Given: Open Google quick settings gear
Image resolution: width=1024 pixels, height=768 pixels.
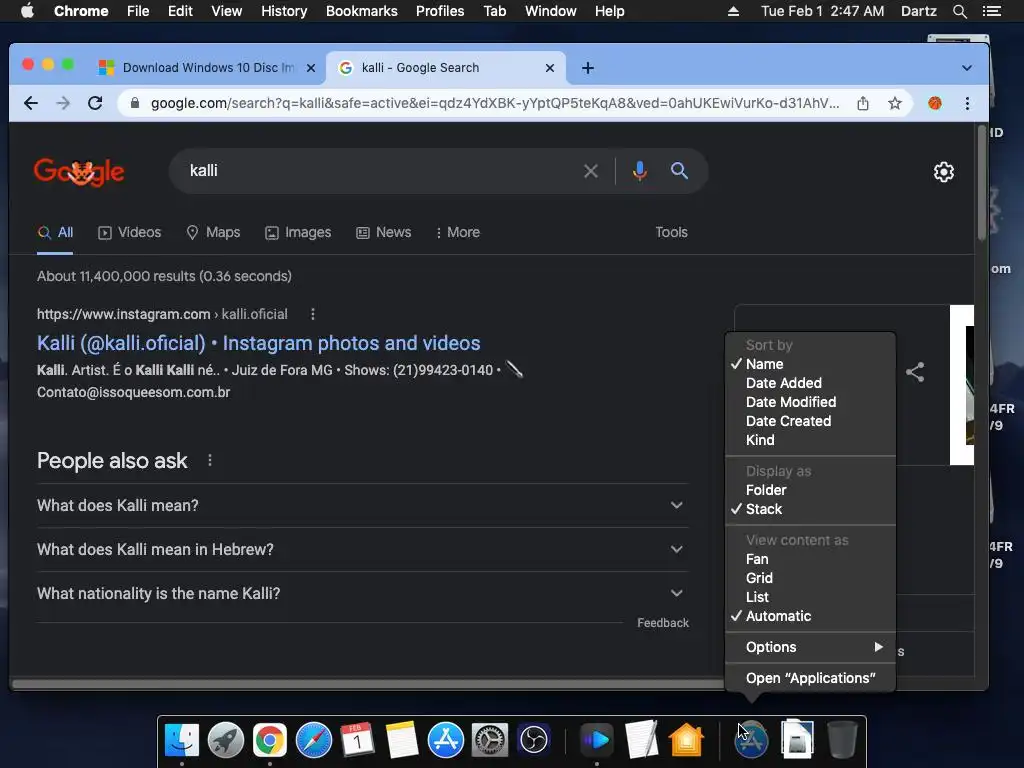Looking at the screenshot, I should coord(944,172).
